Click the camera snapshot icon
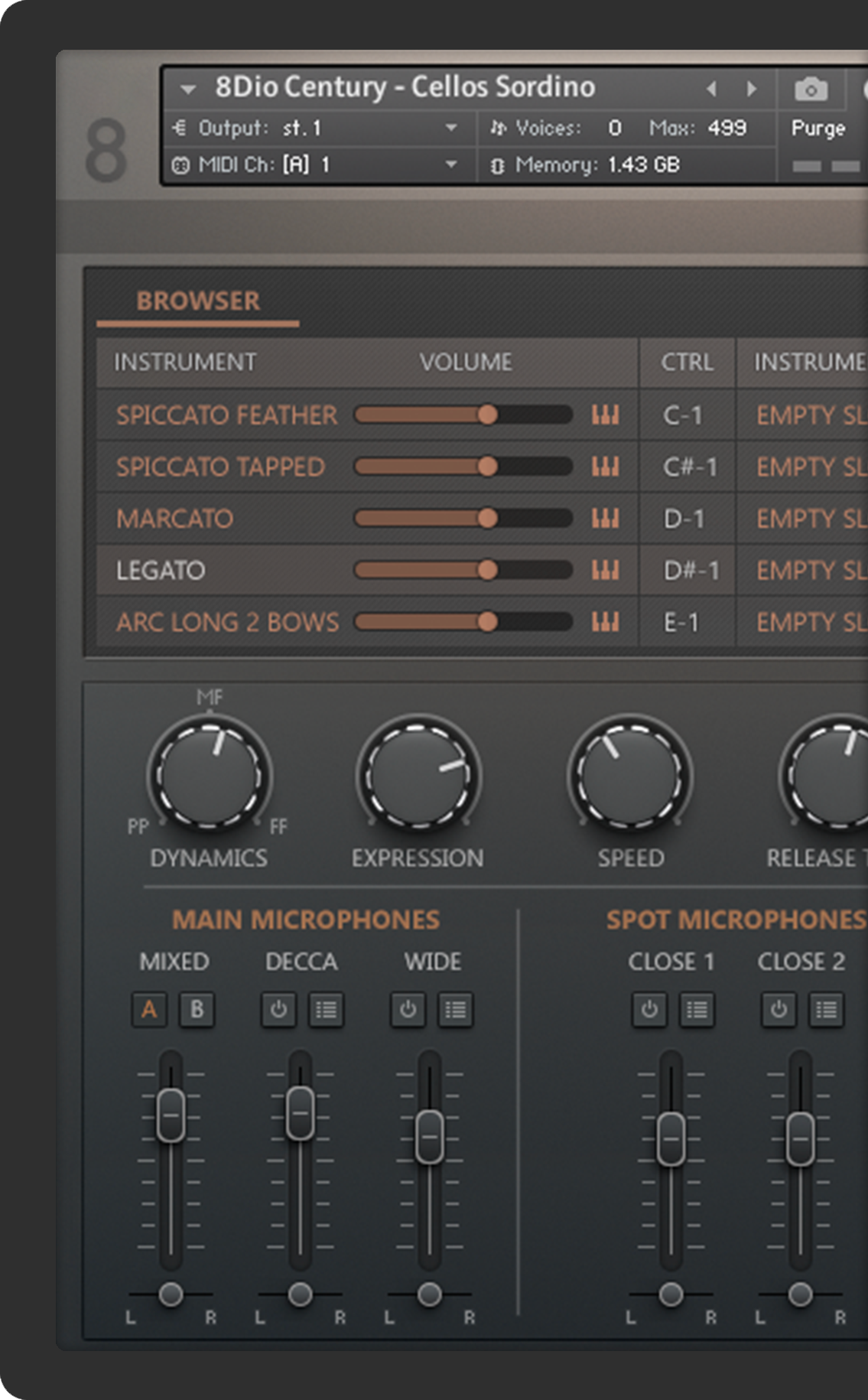868x1400 pixels. click(811, 90)
